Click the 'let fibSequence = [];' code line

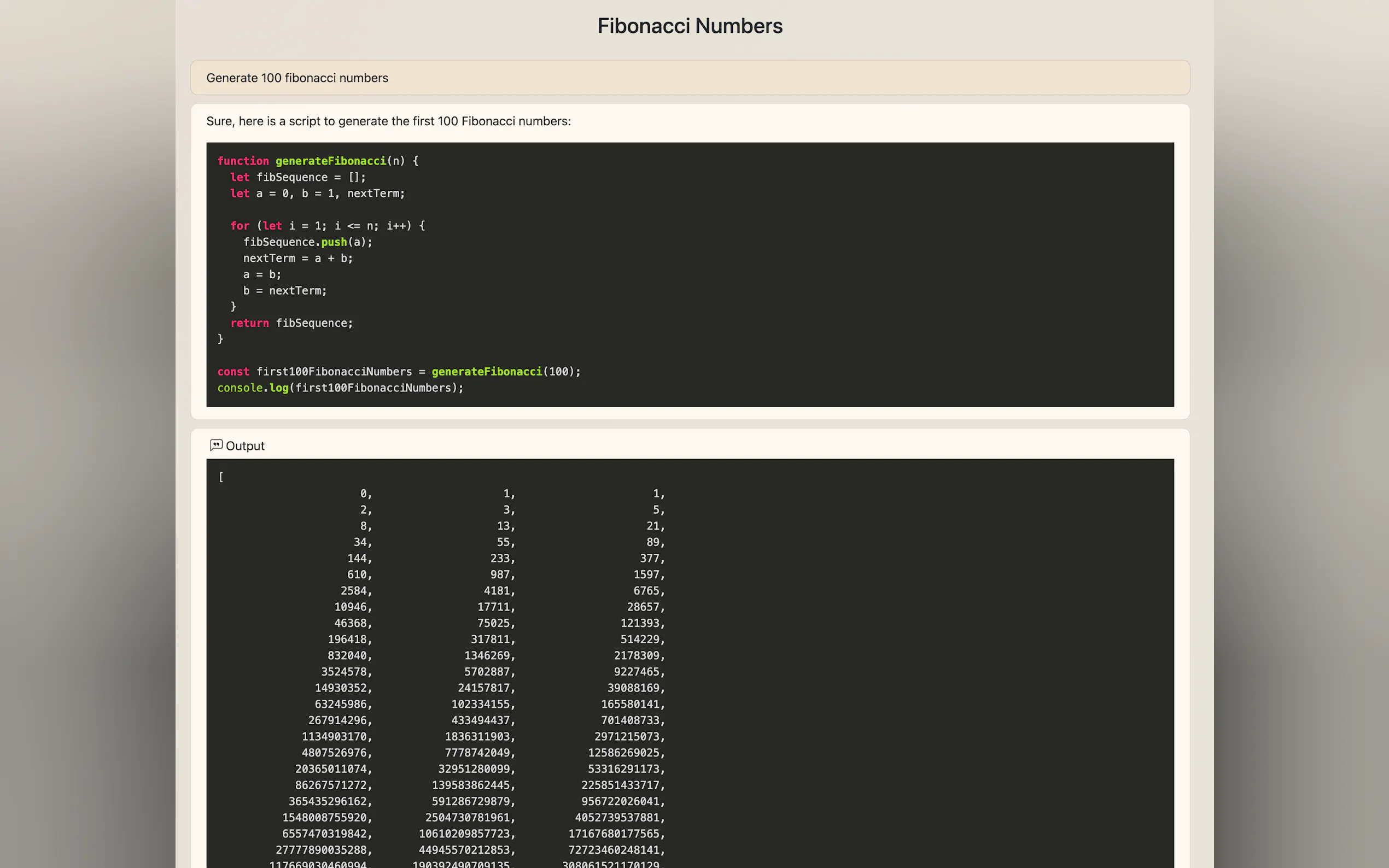[x=297, y=178]
